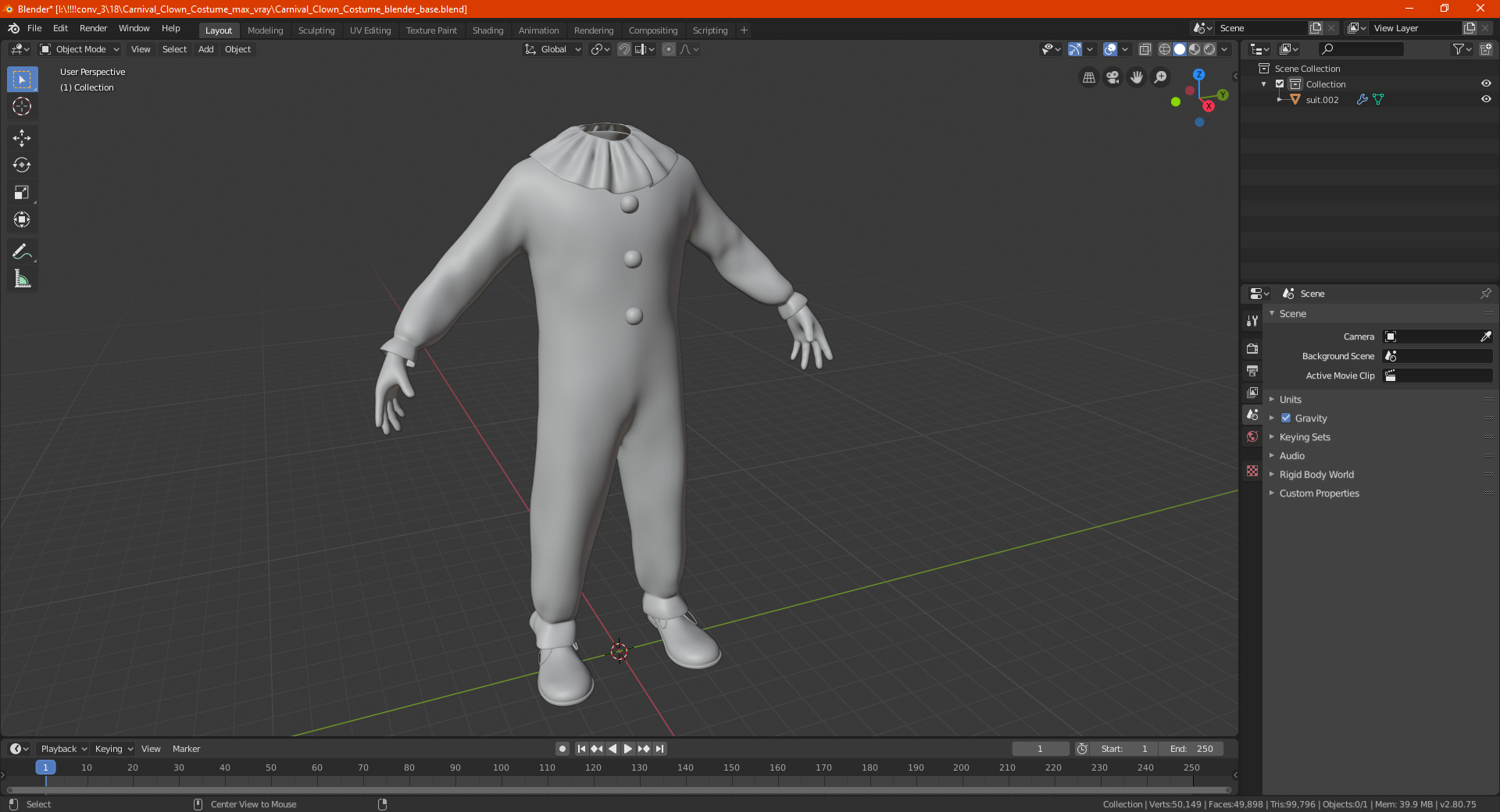Click the Marker menu in timeline

click(186, 749)
